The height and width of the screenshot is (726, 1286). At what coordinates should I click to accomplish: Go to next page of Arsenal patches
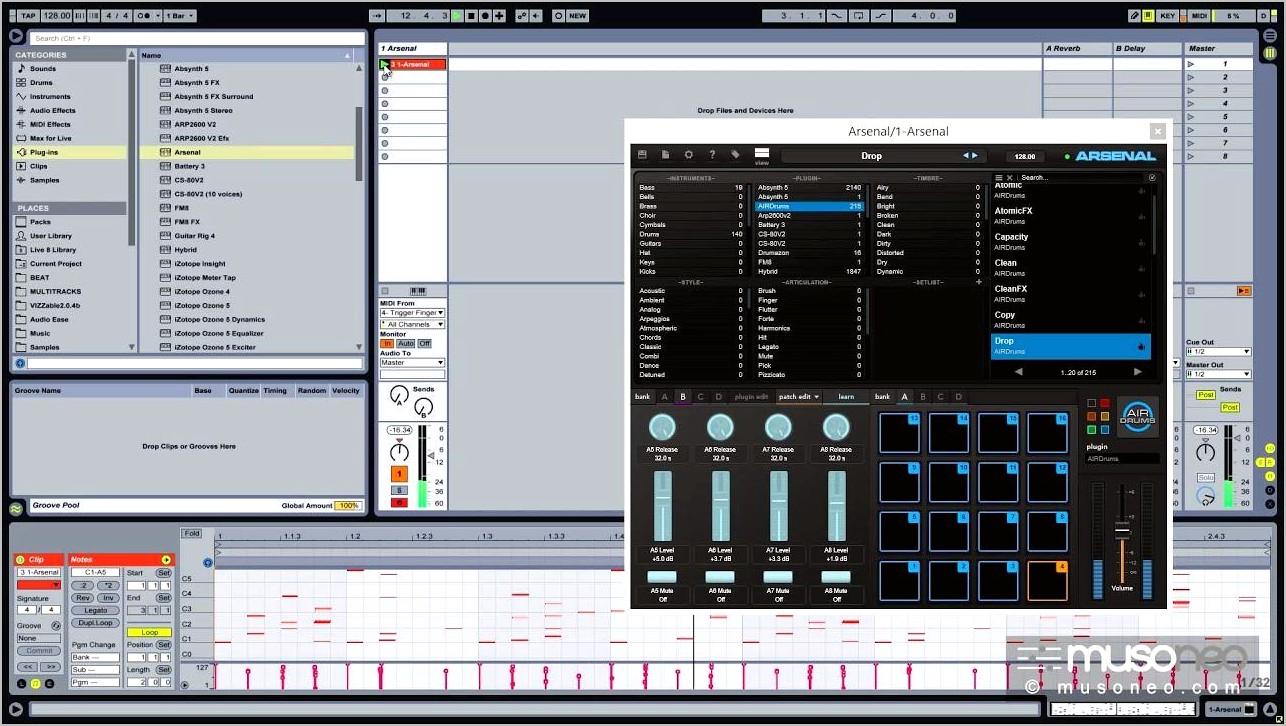point(1137,372)
